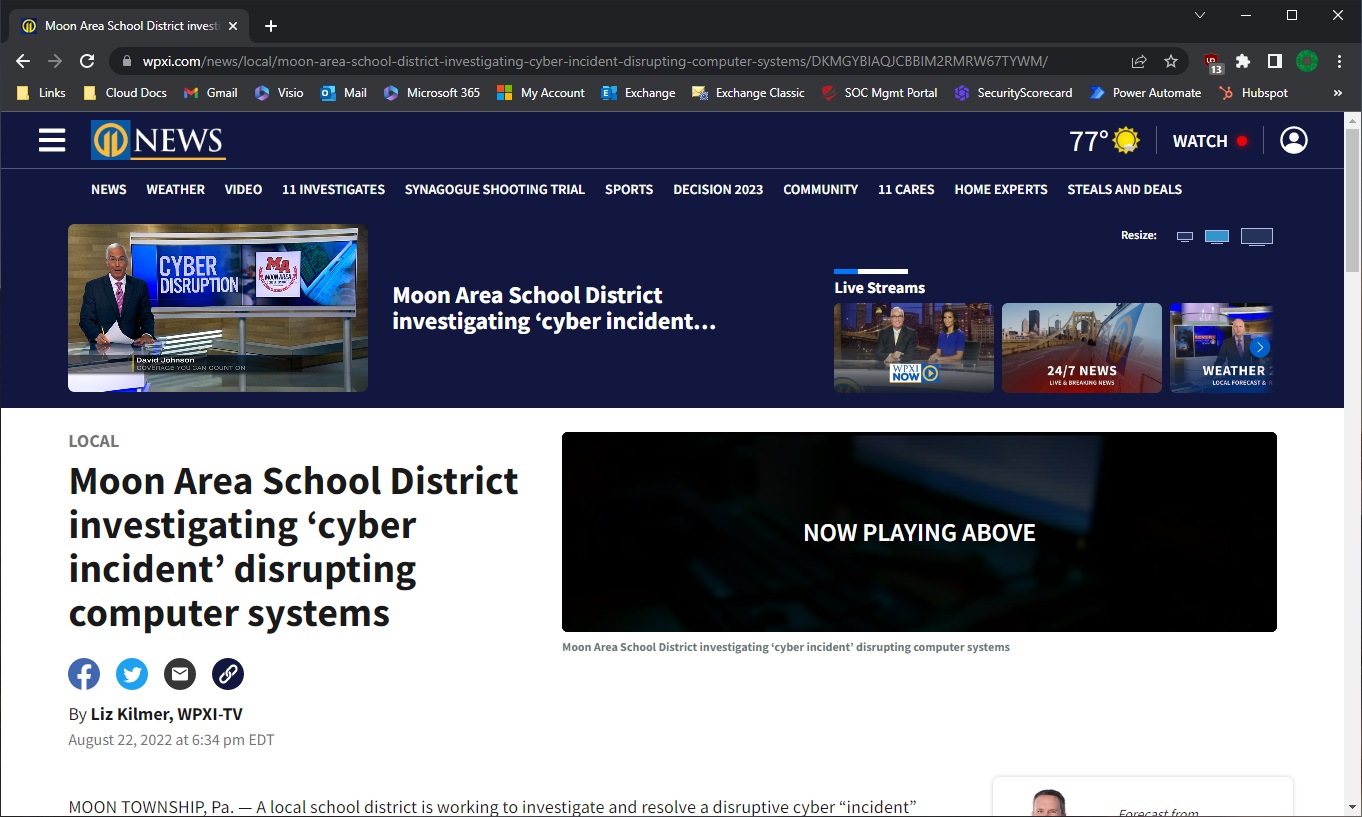The image size is (1362, 817).
Task: Open user account profile icon
Action: click(1294, 140)
